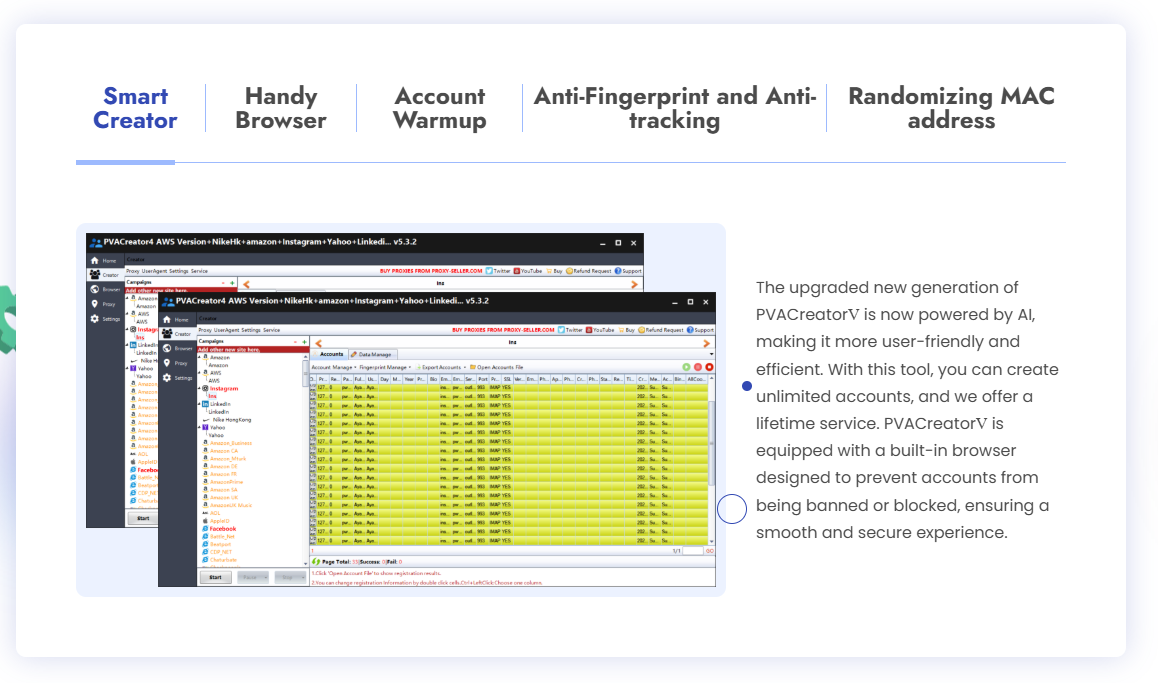Add campaign with green plus icon, front window

pyautogui.click(x=304, y=342)
